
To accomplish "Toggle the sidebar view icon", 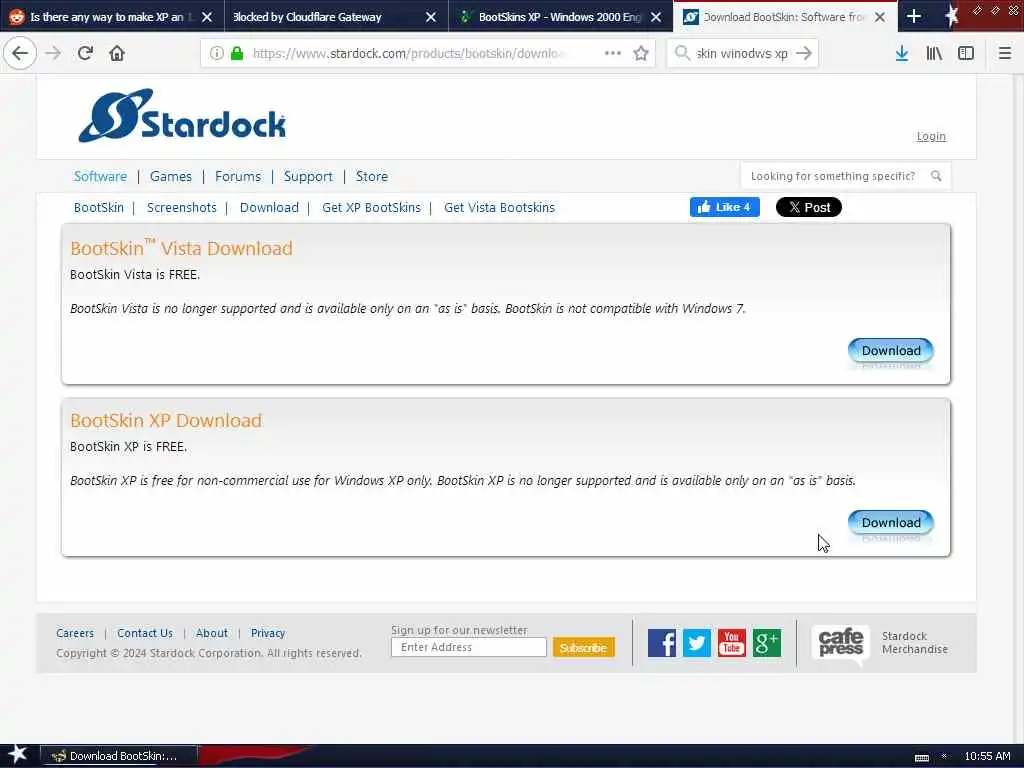I will pos(966,53).
